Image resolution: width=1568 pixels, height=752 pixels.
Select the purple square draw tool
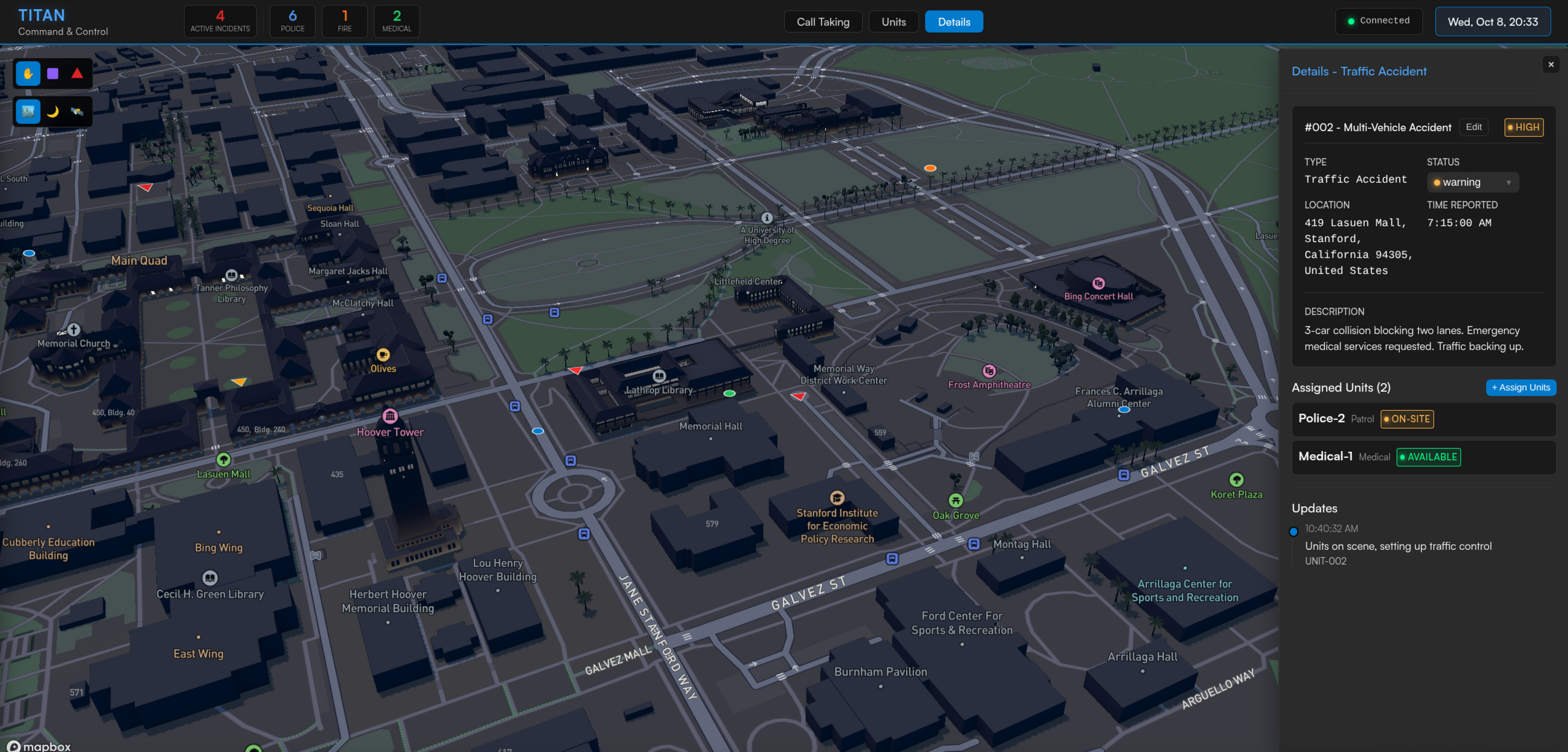point(53,74)
